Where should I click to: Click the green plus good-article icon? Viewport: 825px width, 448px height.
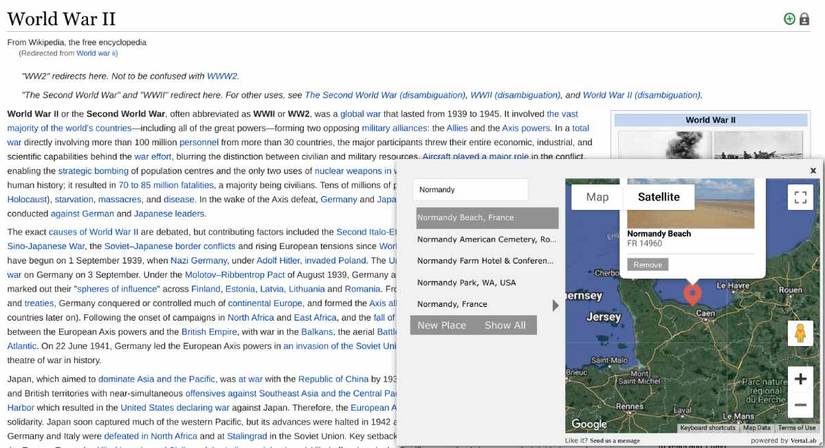(789, 19)
